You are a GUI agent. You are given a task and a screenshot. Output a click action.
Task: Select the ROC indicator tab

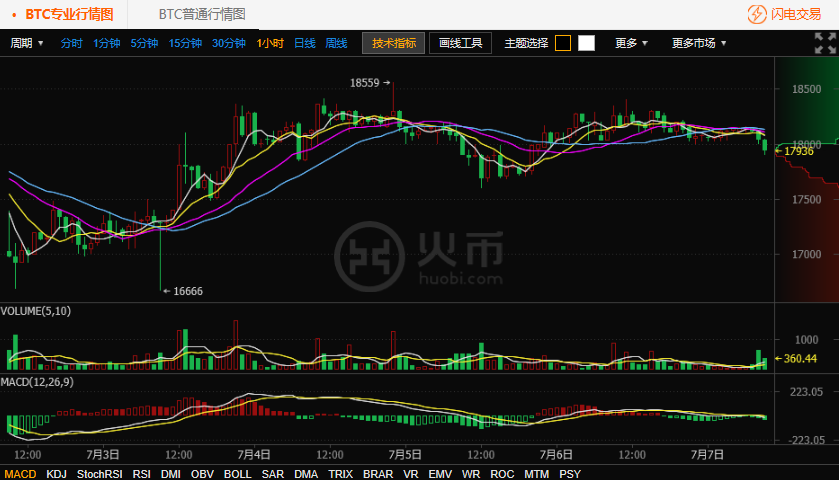[502, 474]
